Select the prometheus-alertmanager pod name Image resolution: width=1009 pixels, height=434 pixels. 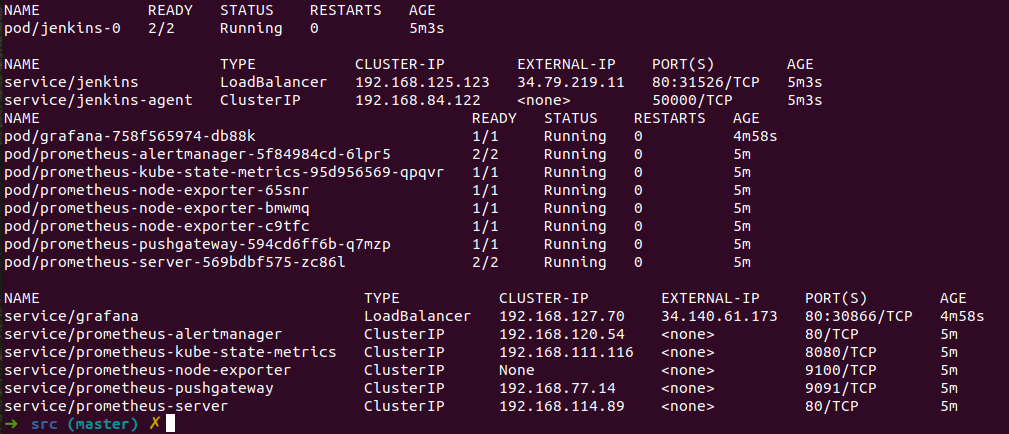197,154
